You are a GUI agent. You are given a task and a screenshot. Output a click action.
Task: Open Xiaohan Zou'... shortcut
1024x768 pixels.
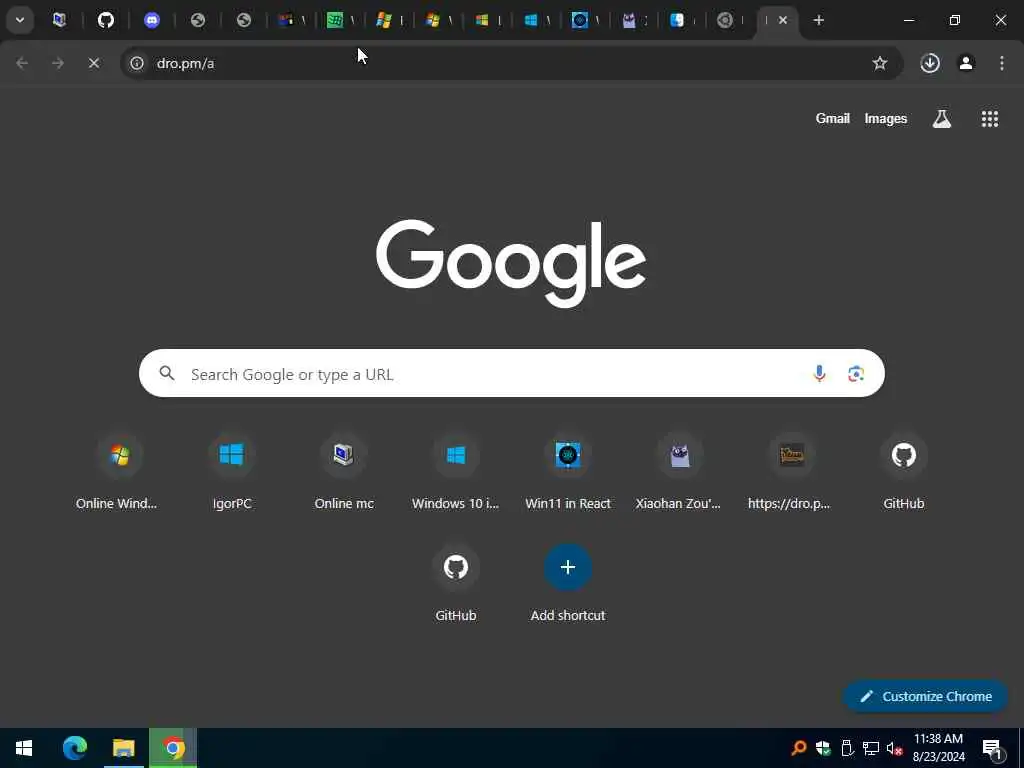coord(679,472)
